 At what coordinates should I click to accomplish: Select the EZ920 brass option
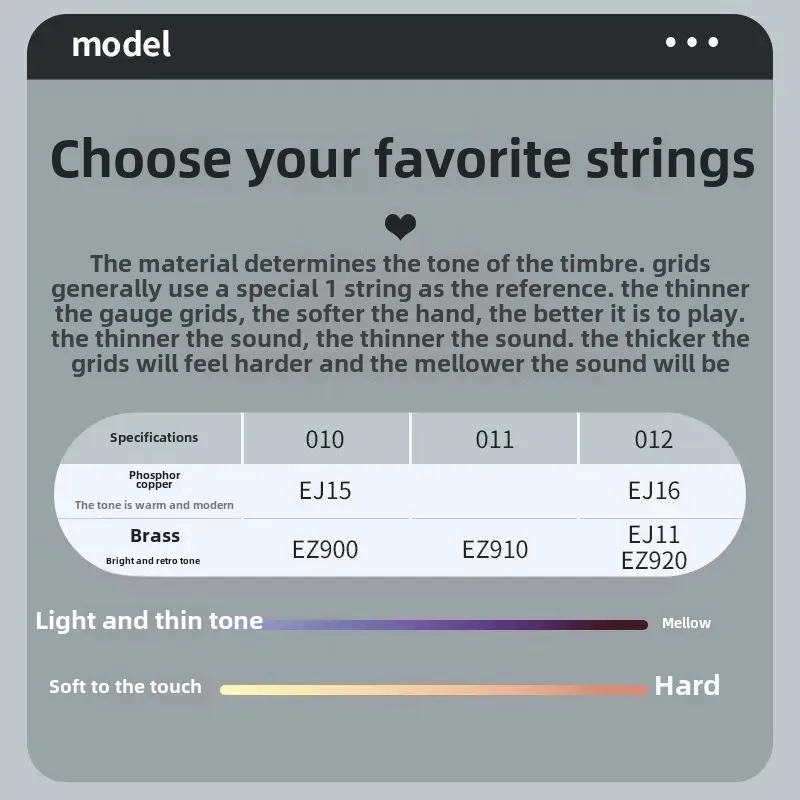click(654, 561)
